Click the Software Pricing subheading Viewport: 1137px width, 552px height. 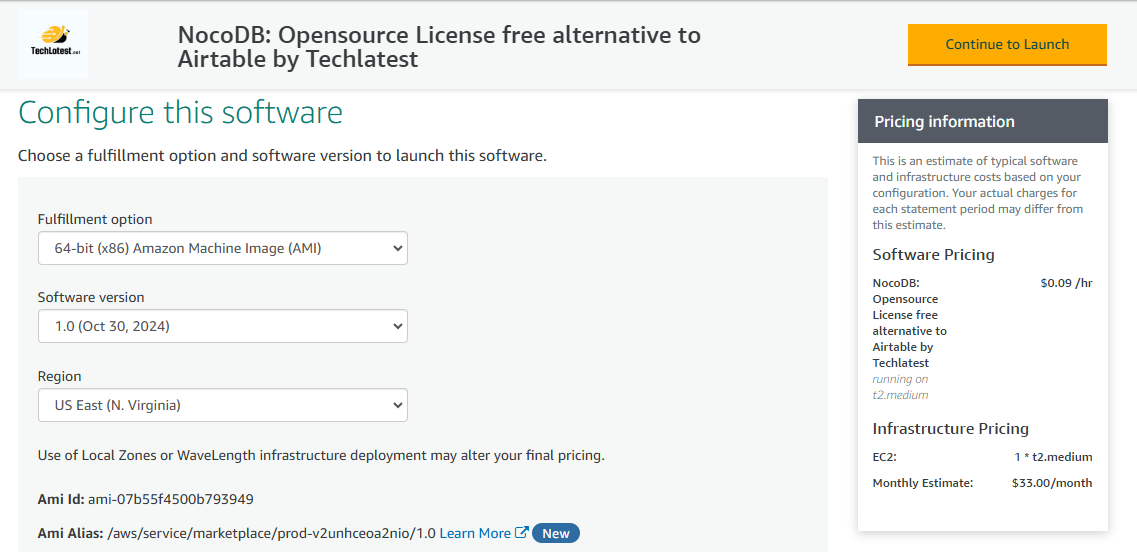click(x=933, y=255)
